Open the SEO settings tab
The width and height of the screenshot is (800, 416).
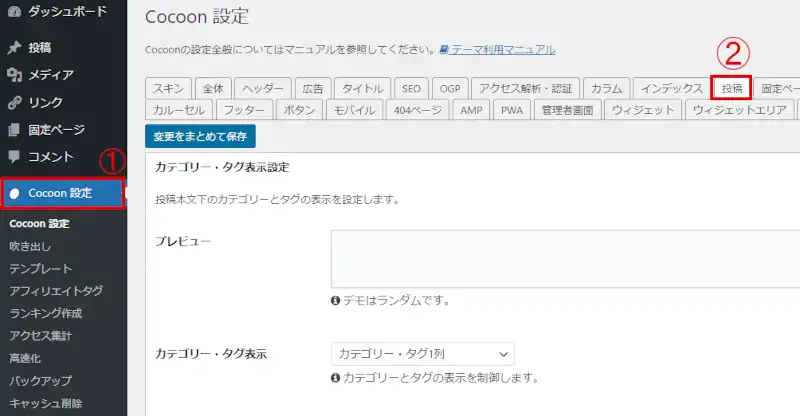coord(411,88)
